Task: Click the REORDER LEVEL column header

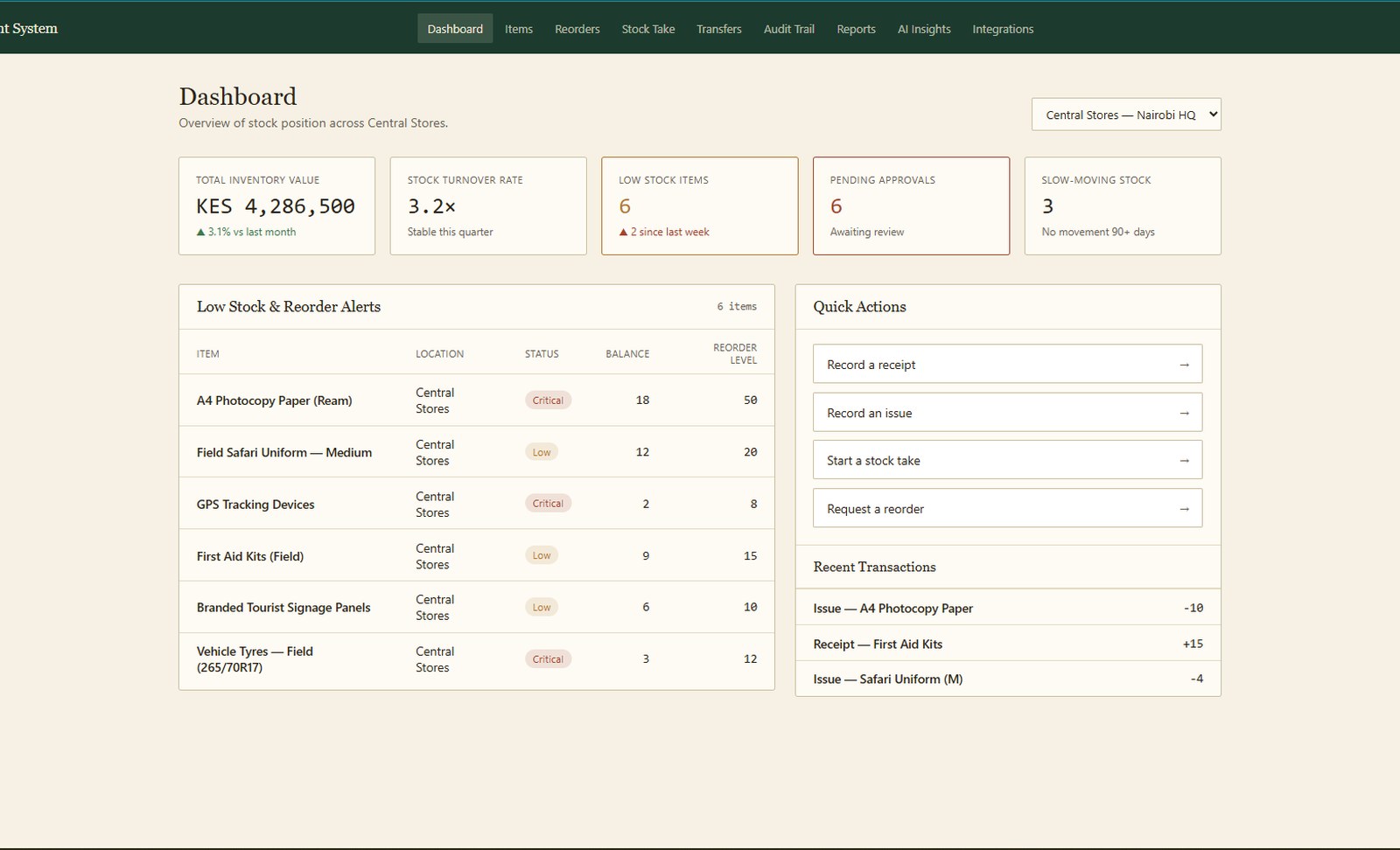Action: coord(735,353)
